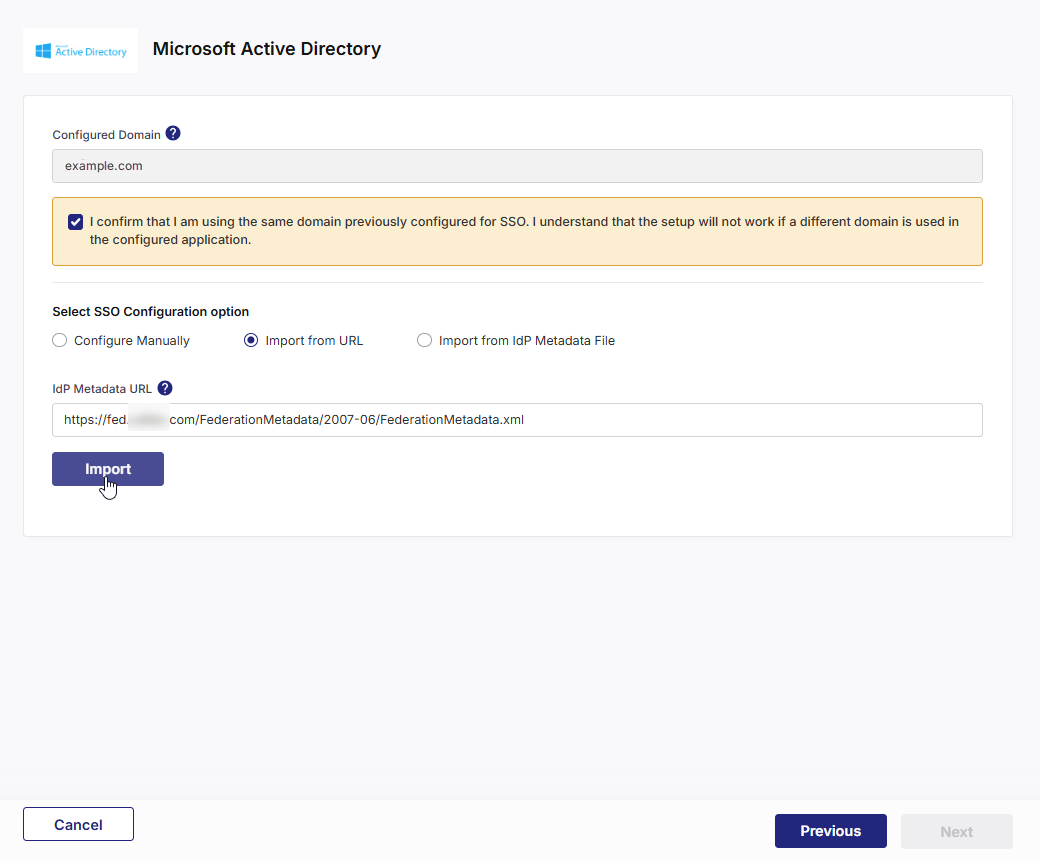Screen dimensions: 1040x860
Task: Click the Microsoft Active Directory logo
Action: coord(80,49)
